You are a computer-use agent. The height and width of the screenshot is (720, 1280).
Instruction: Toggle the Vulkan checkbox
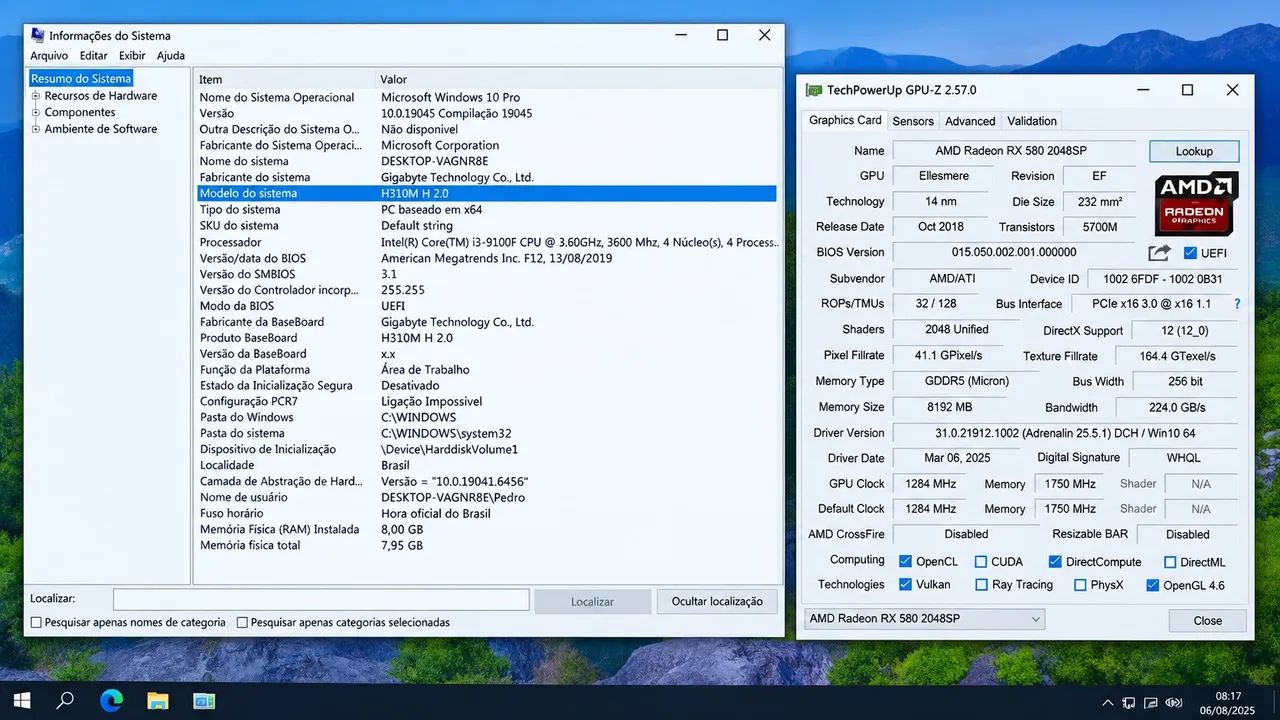coord(905,585)
